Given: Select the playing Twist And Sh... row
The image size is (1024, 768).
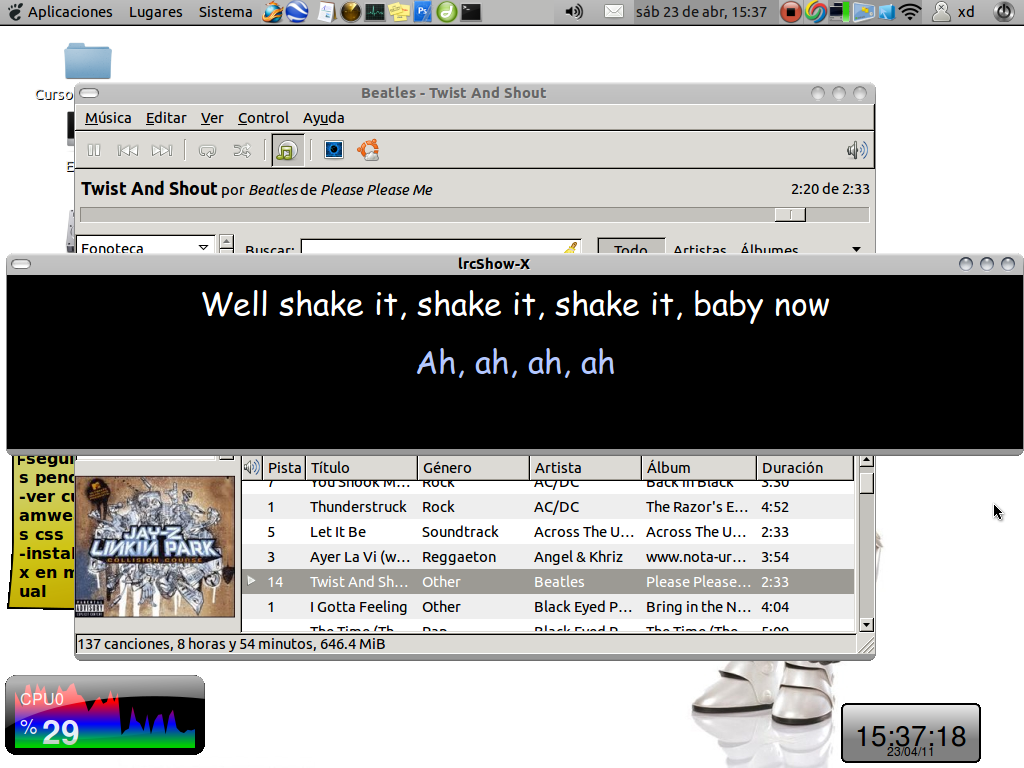Looking at the screenshot, I should tap(548, 582).
